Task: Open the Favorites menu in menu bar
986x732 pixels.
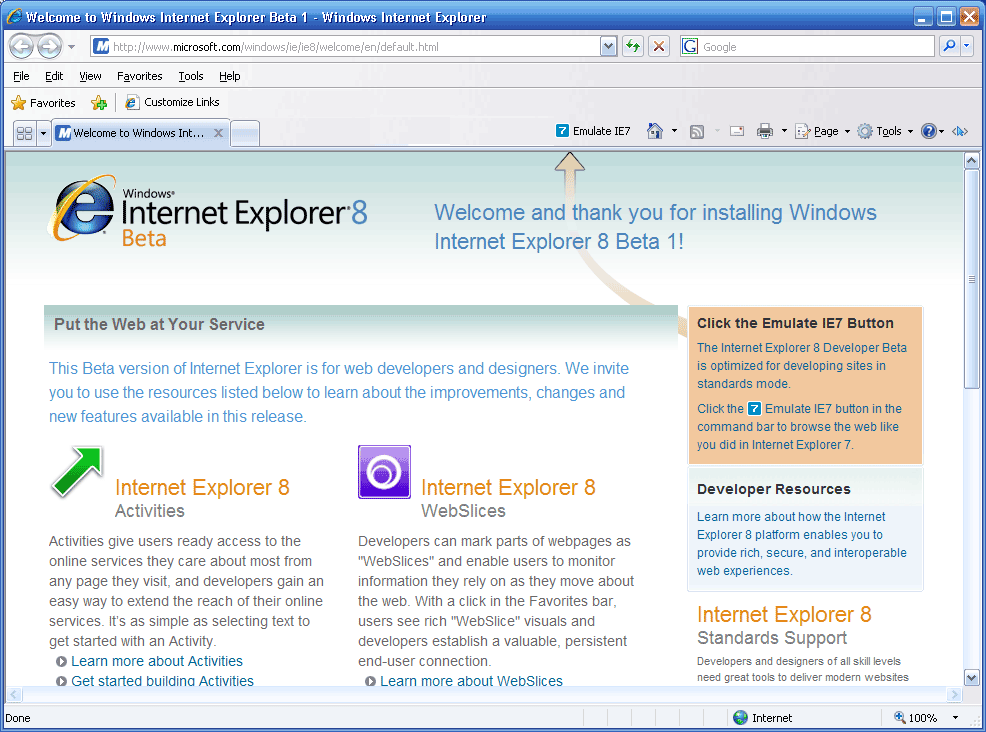Action: point(140,76)
